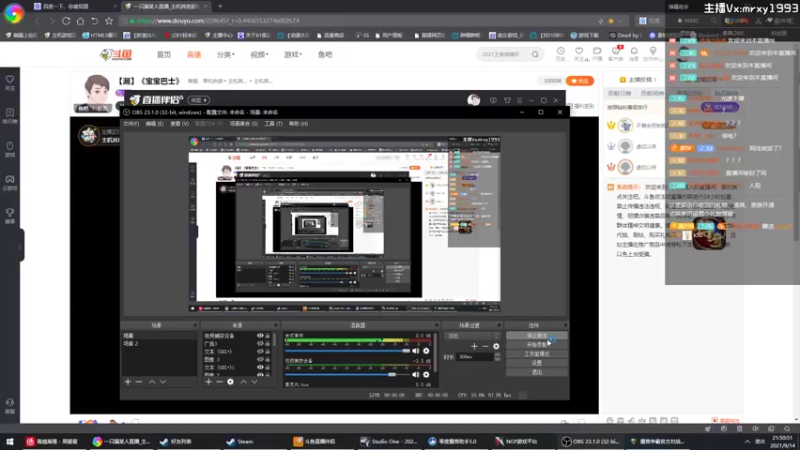Add a scene transition with plus icon
Screen dimensions: 800x450
[x=474, y=346]
